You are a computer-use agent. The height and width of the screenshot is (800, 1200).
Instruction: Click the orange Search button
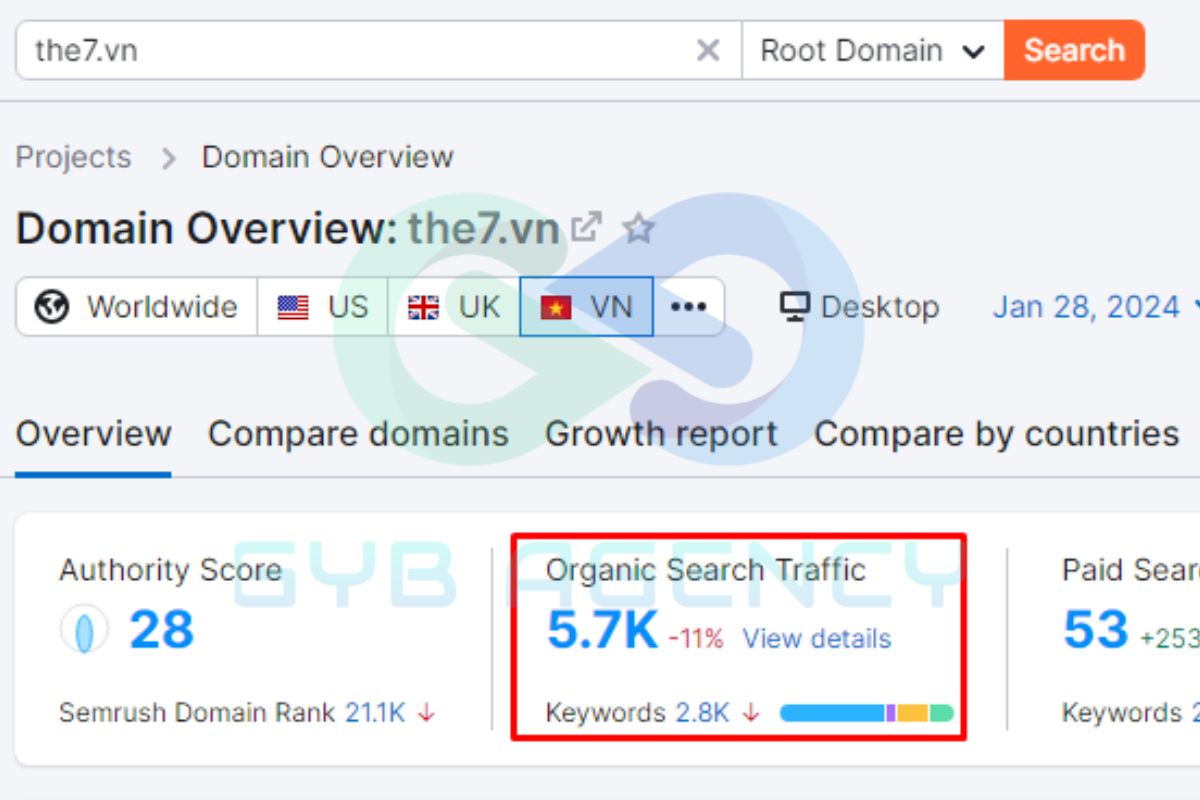[x=1074, y=50]
